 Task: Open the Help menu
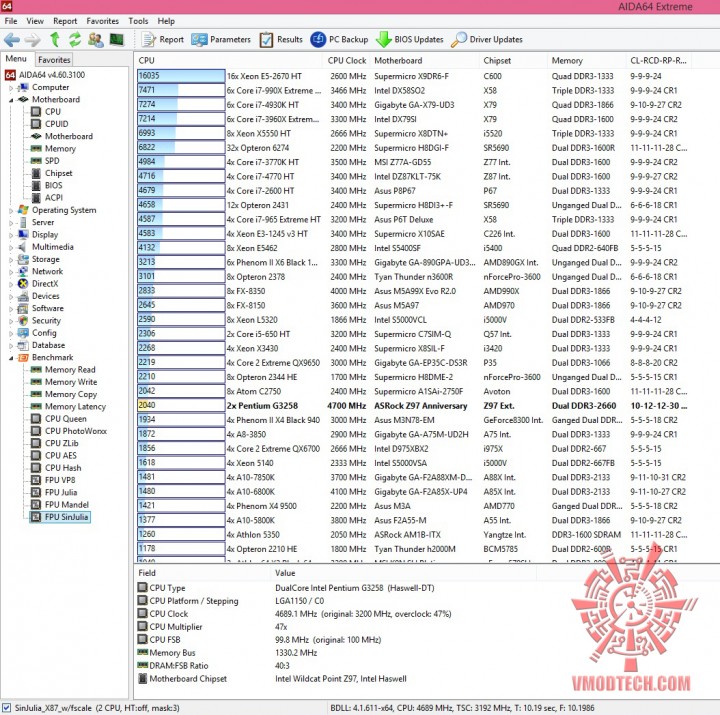[166, 21]
